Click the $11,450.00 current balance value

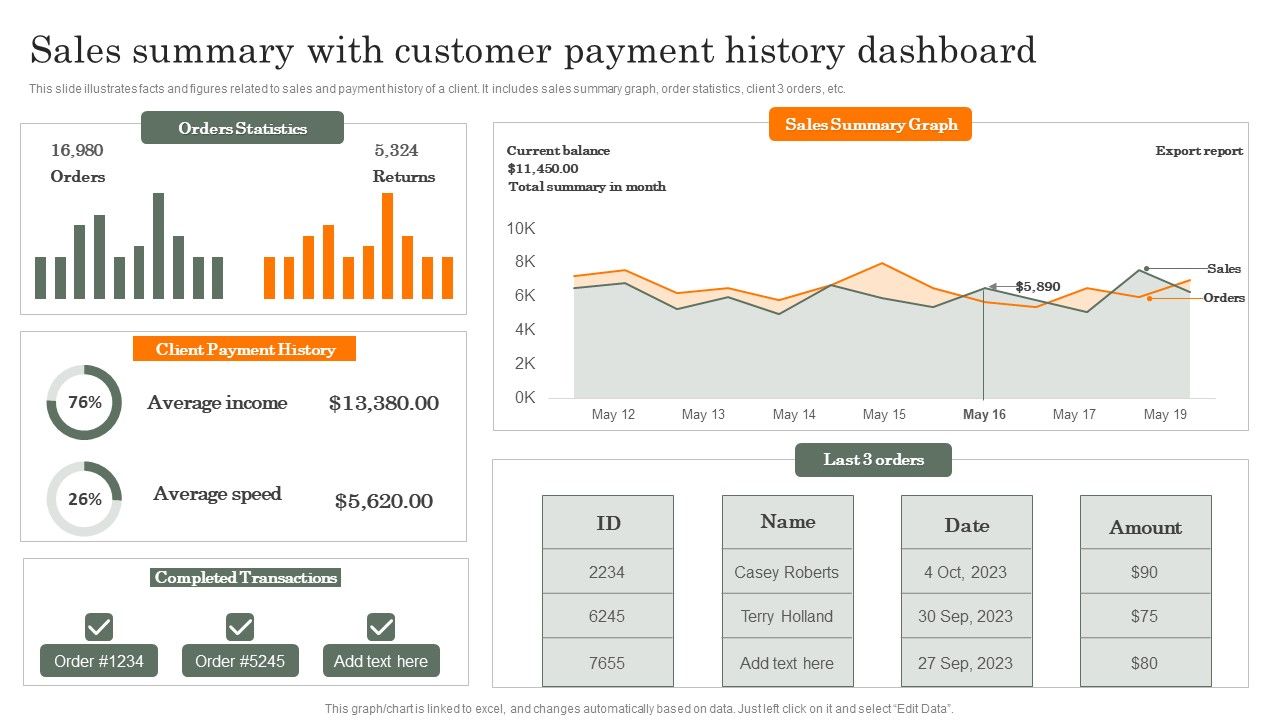pyautogui.click(x=543, y=168)
